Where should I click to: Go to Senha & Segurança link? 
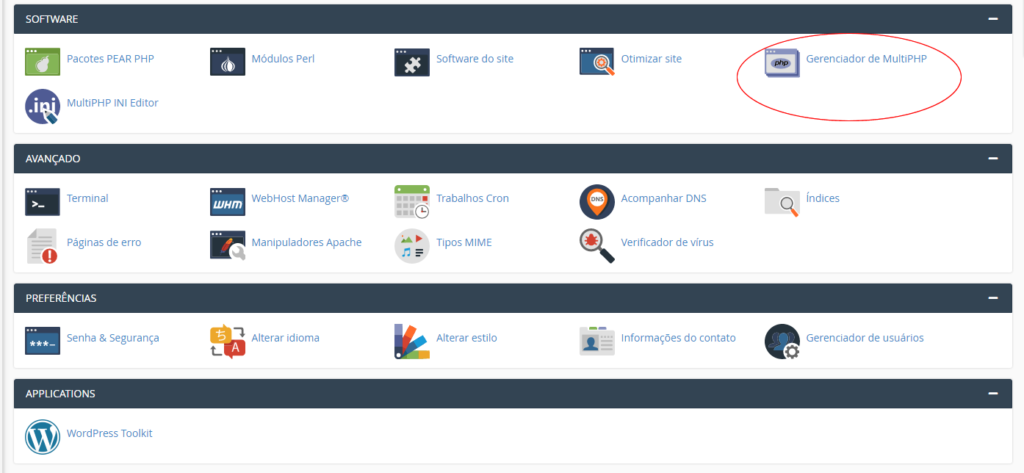click(x=112, y=338)
